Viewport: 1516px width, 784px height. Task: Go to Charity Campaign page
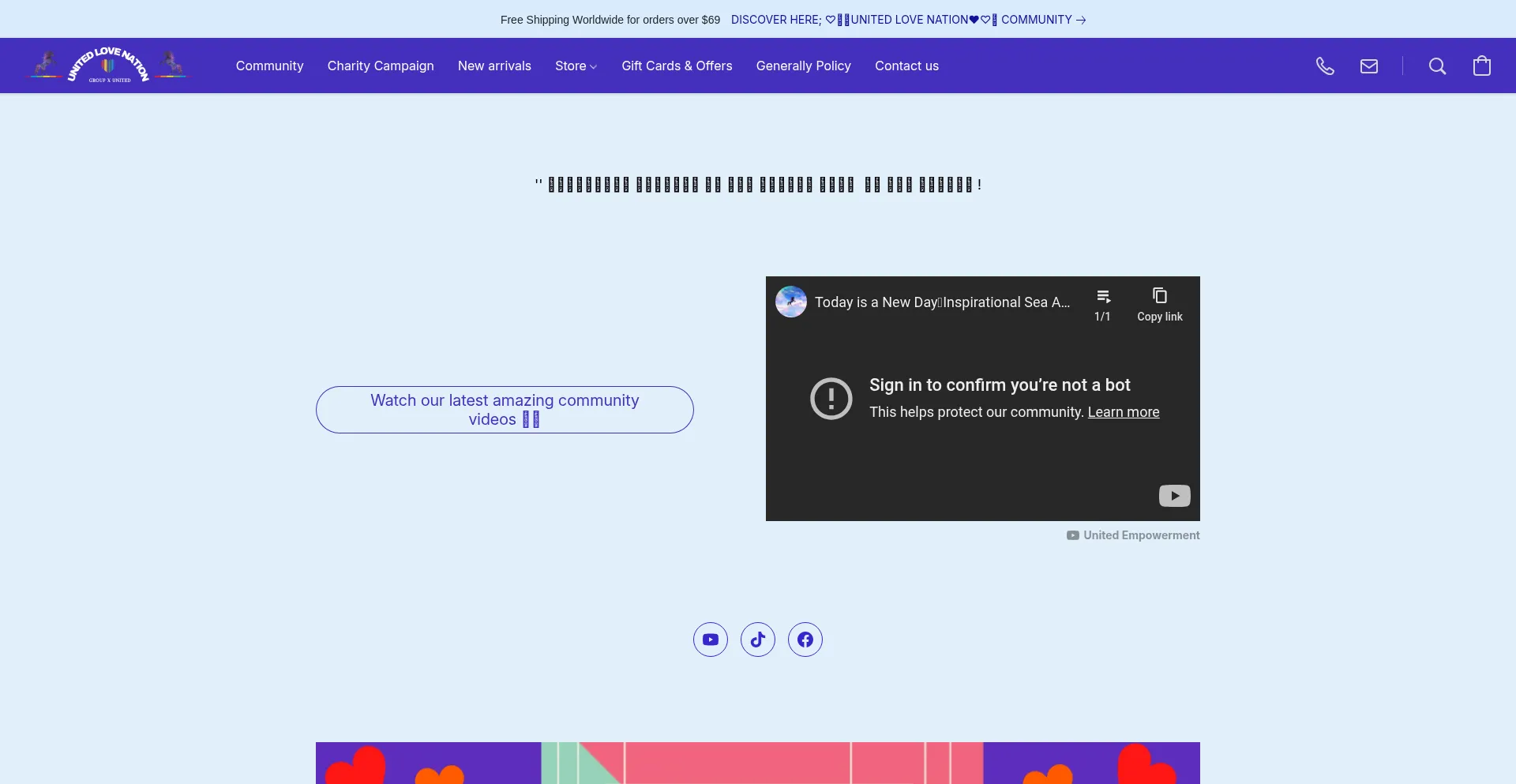click(x=381, y=66)
